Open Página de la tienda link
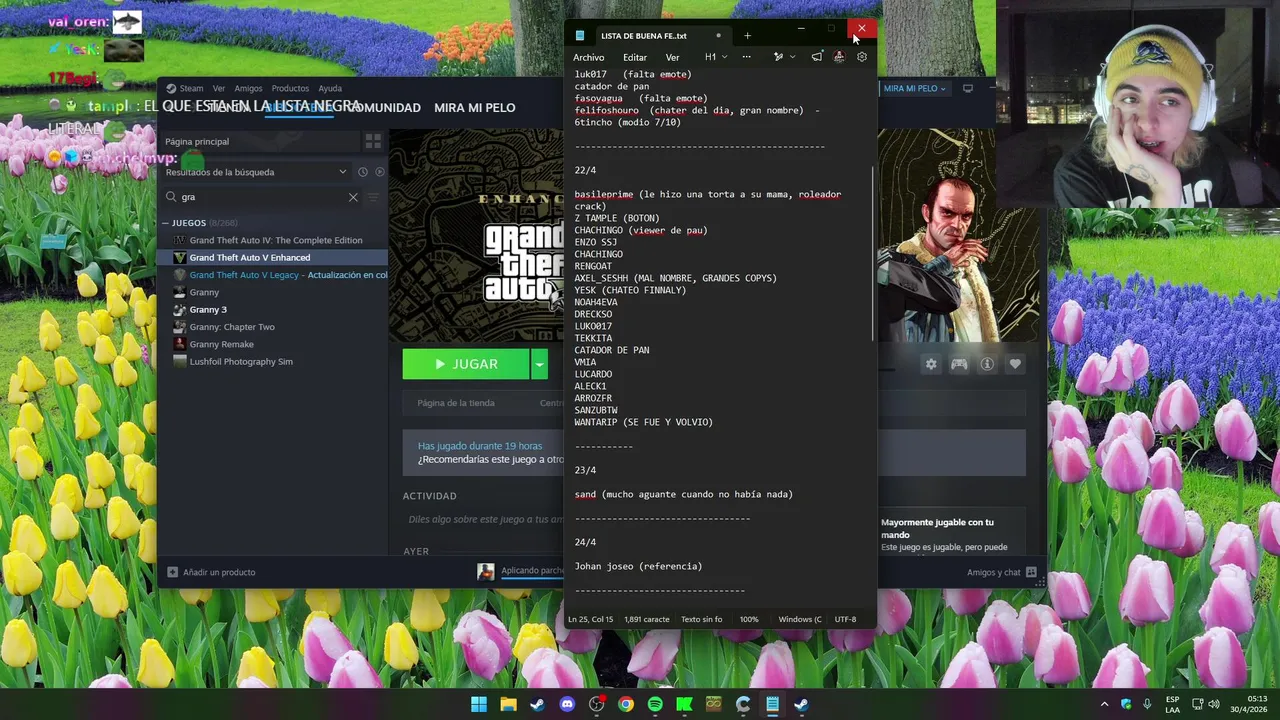Screen dimensions: 1280x720 click(x=456, y=403)
